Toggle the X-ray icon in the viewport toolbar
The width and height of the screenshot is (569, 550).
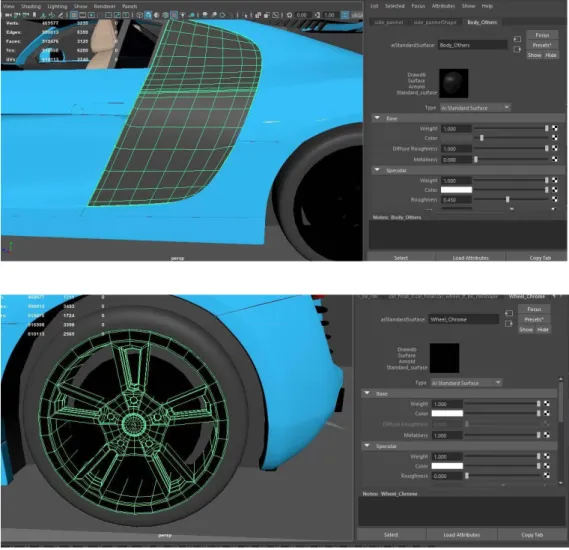pyautogui.click(x=258, y=15)
